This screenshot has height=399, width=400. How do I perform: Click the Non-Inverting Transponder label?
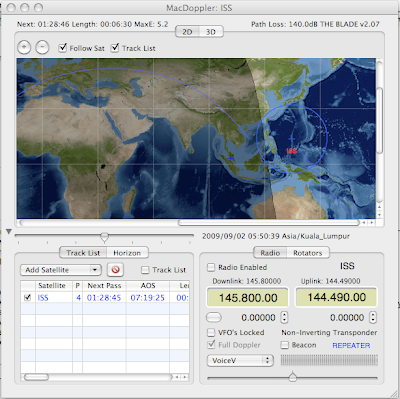(329, 332)
